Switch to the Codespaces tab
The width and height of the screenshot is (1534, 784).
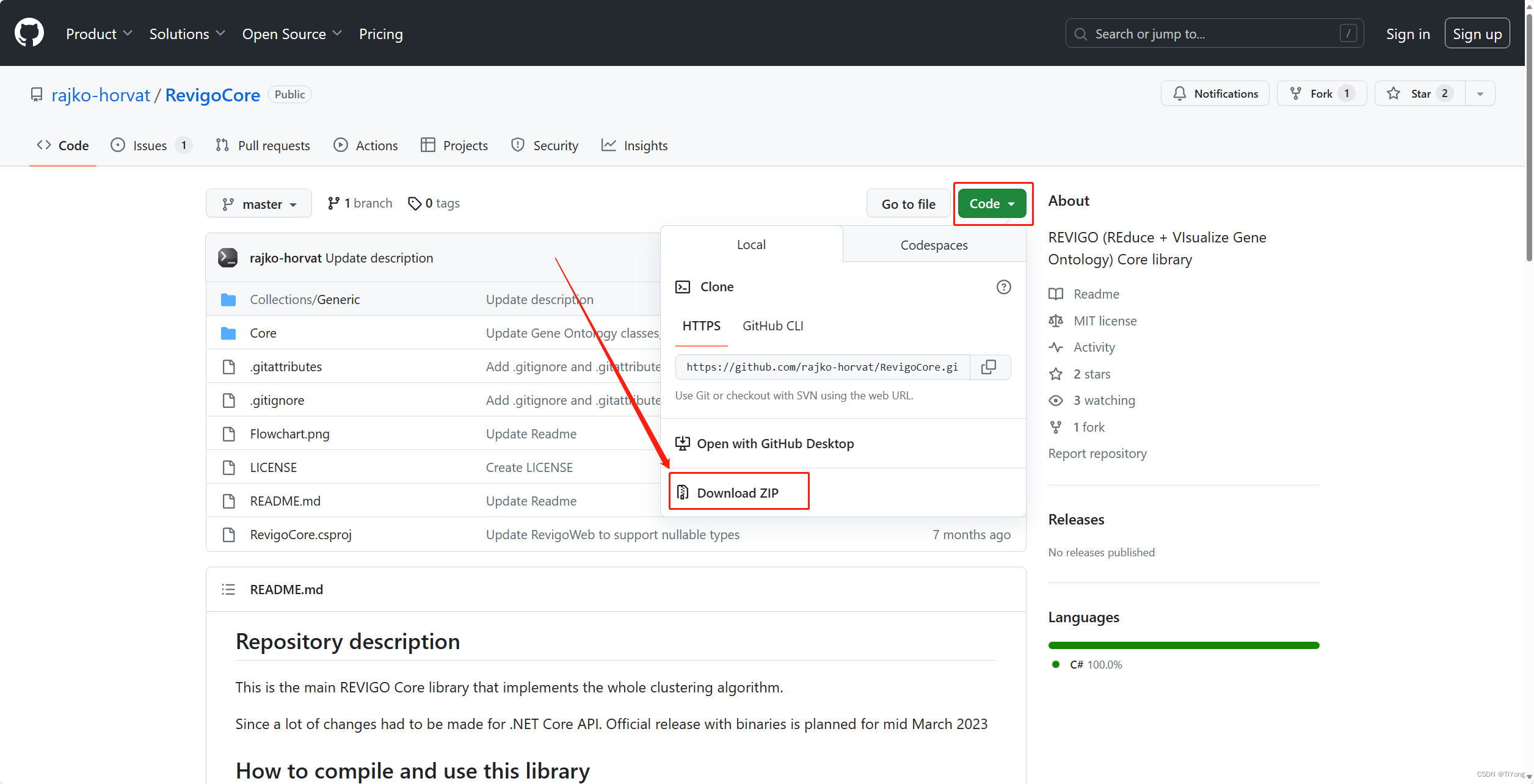tap(934, 245)
